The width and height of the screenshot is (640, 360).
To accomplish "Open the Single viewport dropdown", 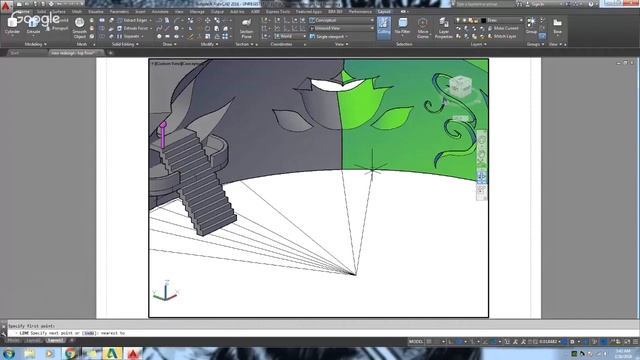I will [x=330, y=36].
